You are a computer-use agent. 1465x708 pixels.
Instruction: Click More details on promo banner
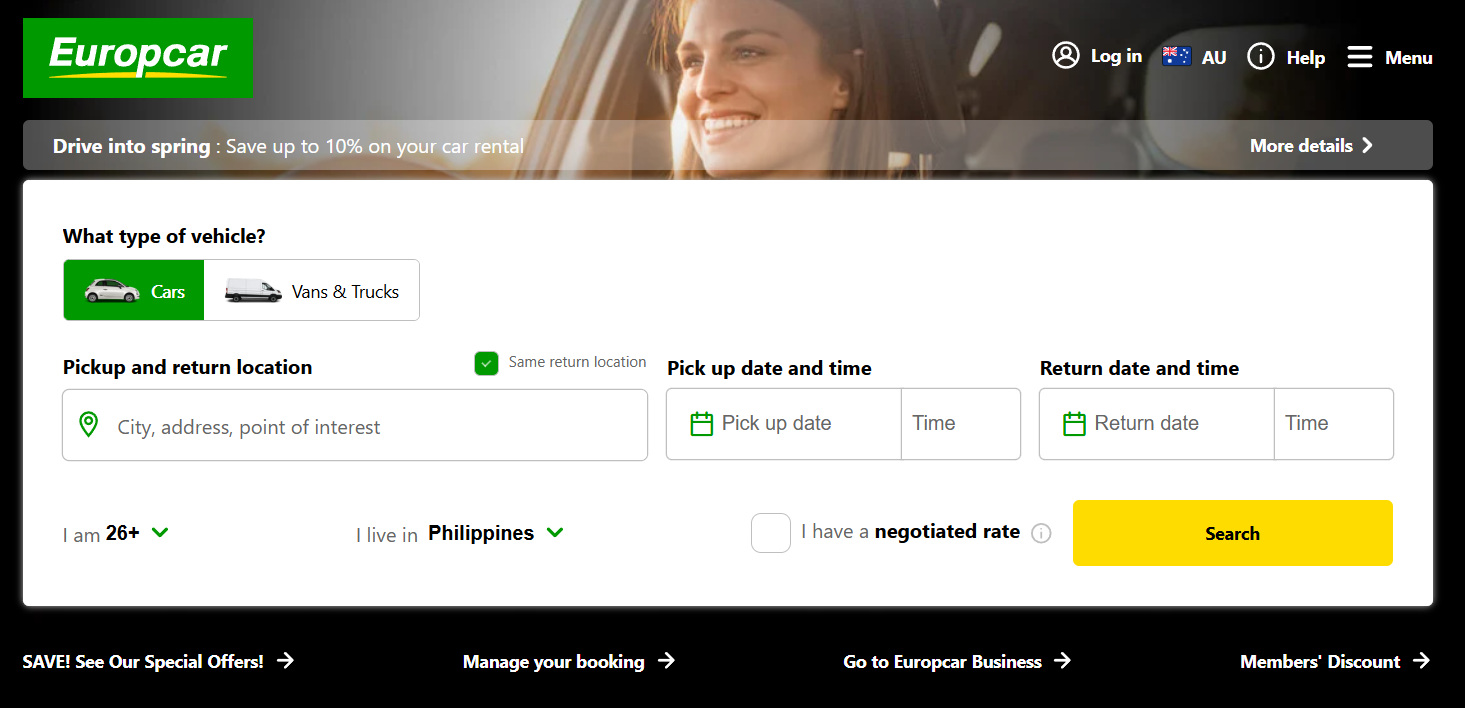click(1311, 146)
